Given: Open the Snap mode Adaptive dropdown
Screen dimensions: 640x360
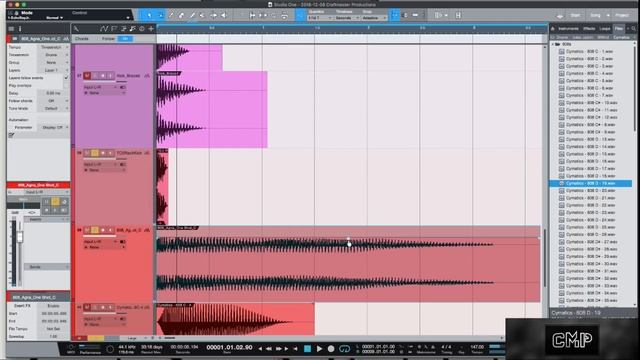Looking at the screenshot, I should [x=374, y=18].
